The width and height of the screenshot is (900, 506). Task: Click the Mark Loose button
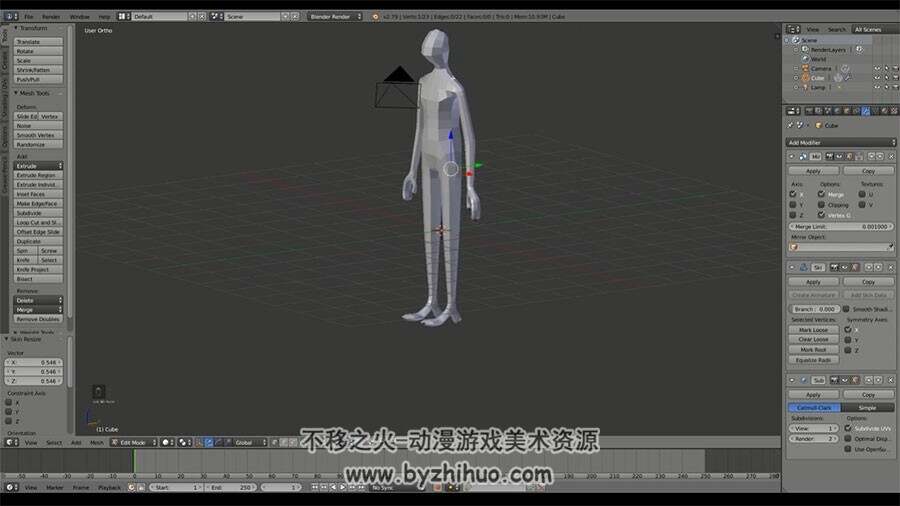click(x=813, y=330)
